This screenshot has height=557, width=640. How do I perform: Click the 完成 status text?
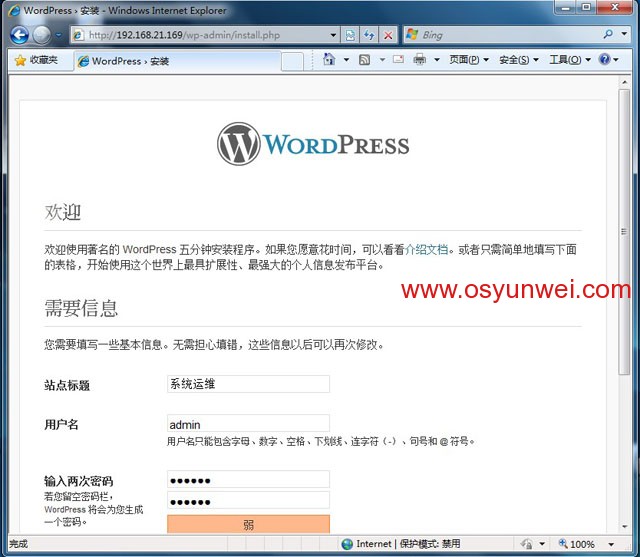[x=18, y=544]
